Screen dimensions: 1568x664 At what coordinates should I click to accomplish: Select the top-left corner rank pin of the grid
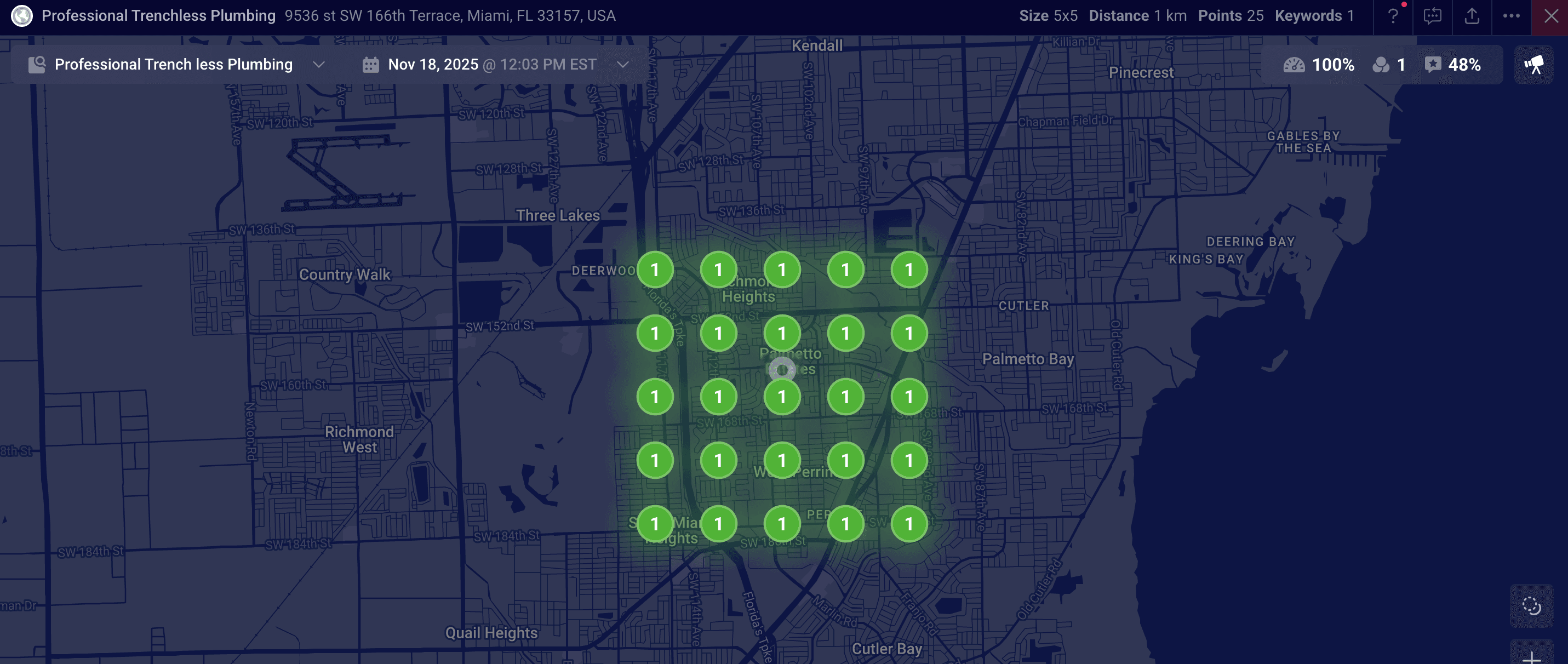(x=655, y=270)
